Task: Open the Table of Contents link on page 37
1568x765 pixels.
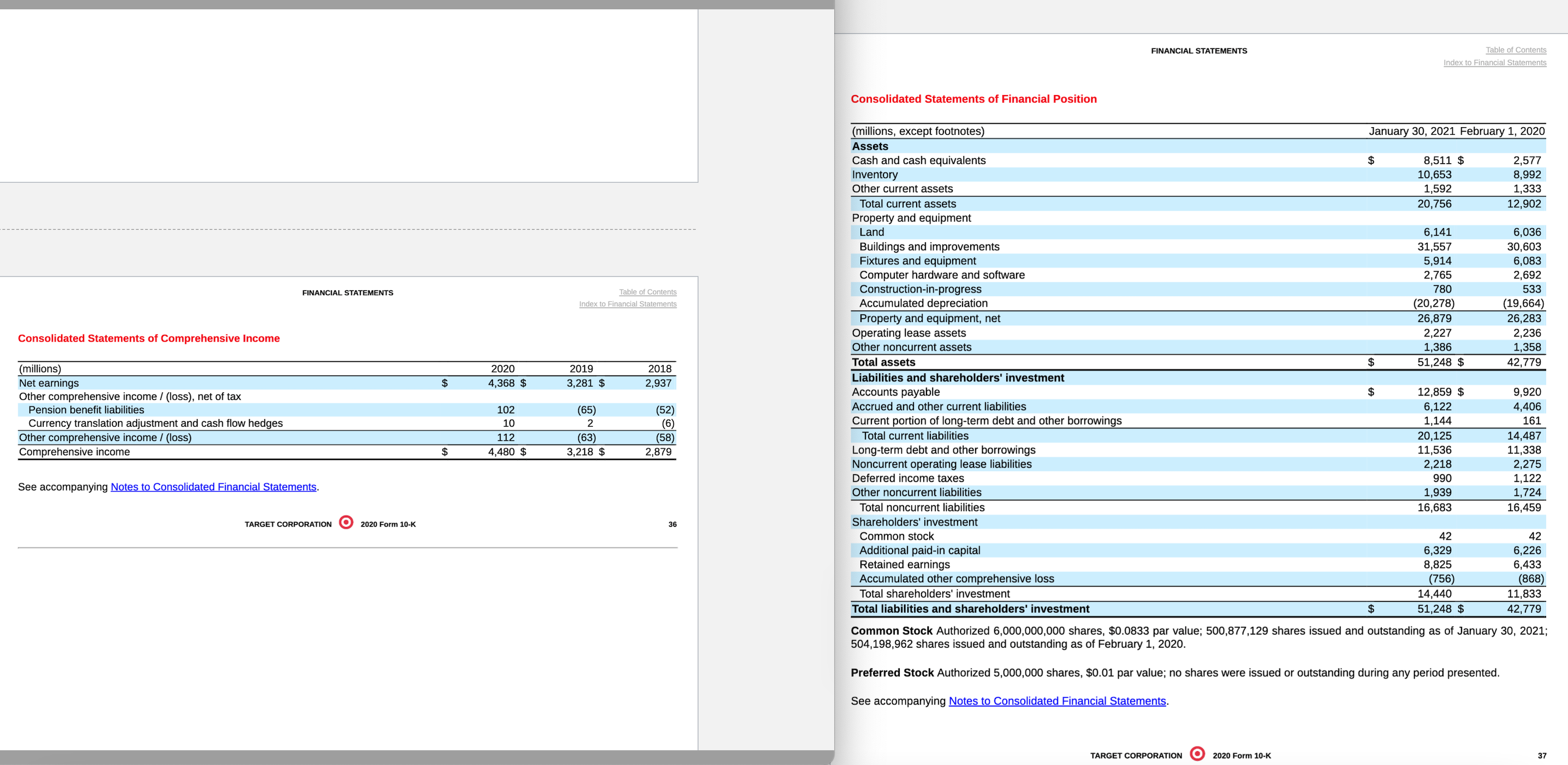Action: 1516,50
